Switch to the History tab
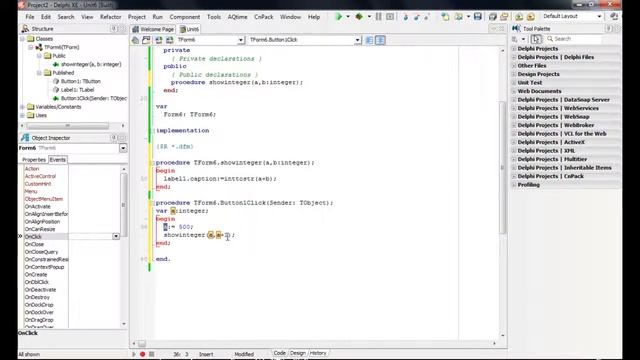The image size is (640, 360). [318, 353]
